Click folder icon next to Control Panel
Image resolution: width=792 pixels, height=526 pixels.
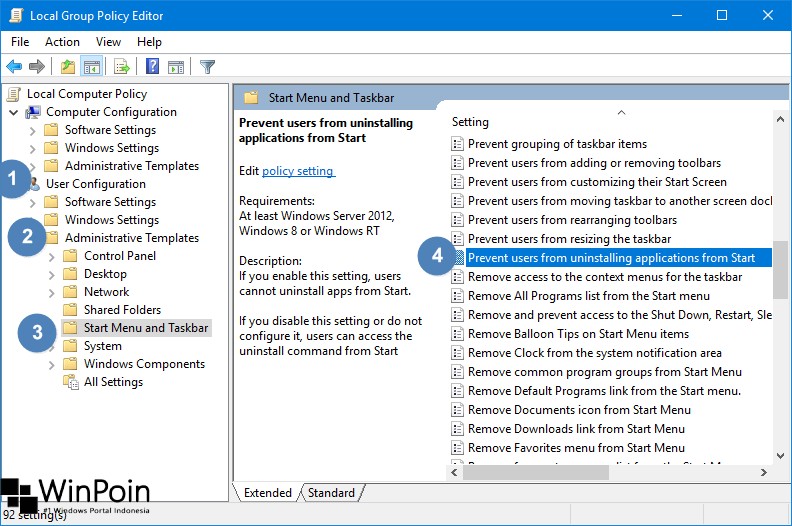coord(70,256)
